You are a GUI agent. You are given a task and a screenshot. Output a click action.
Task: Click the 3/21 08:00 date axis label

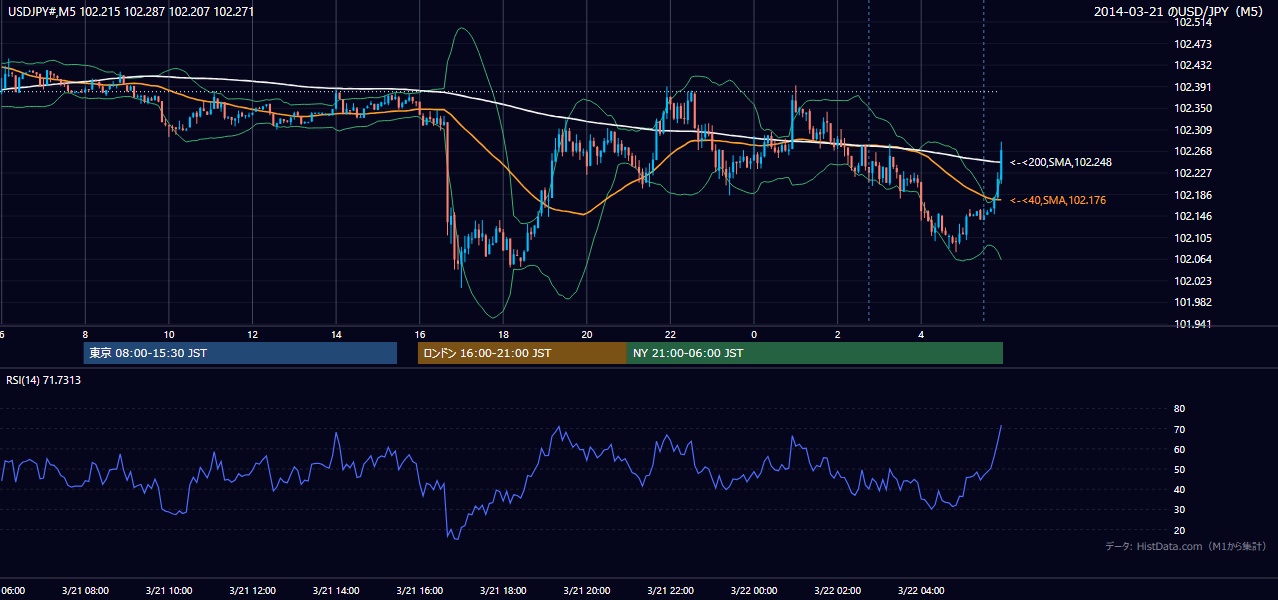point(85,591)
